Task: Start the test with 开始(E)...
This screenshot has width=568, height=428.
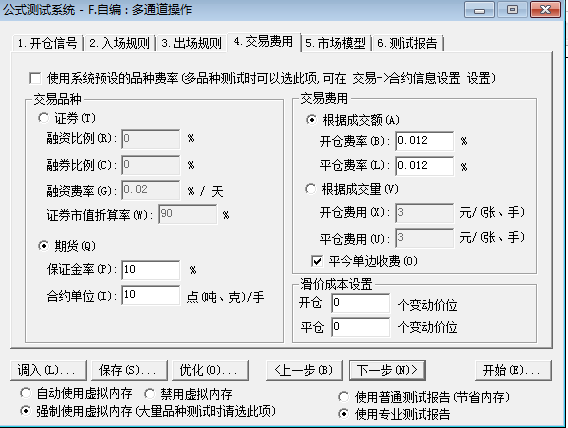Action: coord(513,370)
